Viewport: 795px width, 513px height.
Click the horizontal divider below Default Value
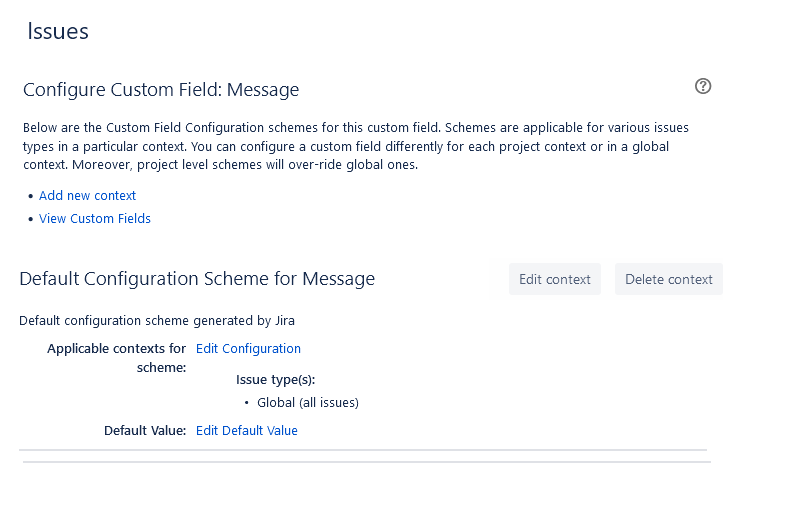click(362, 451)
